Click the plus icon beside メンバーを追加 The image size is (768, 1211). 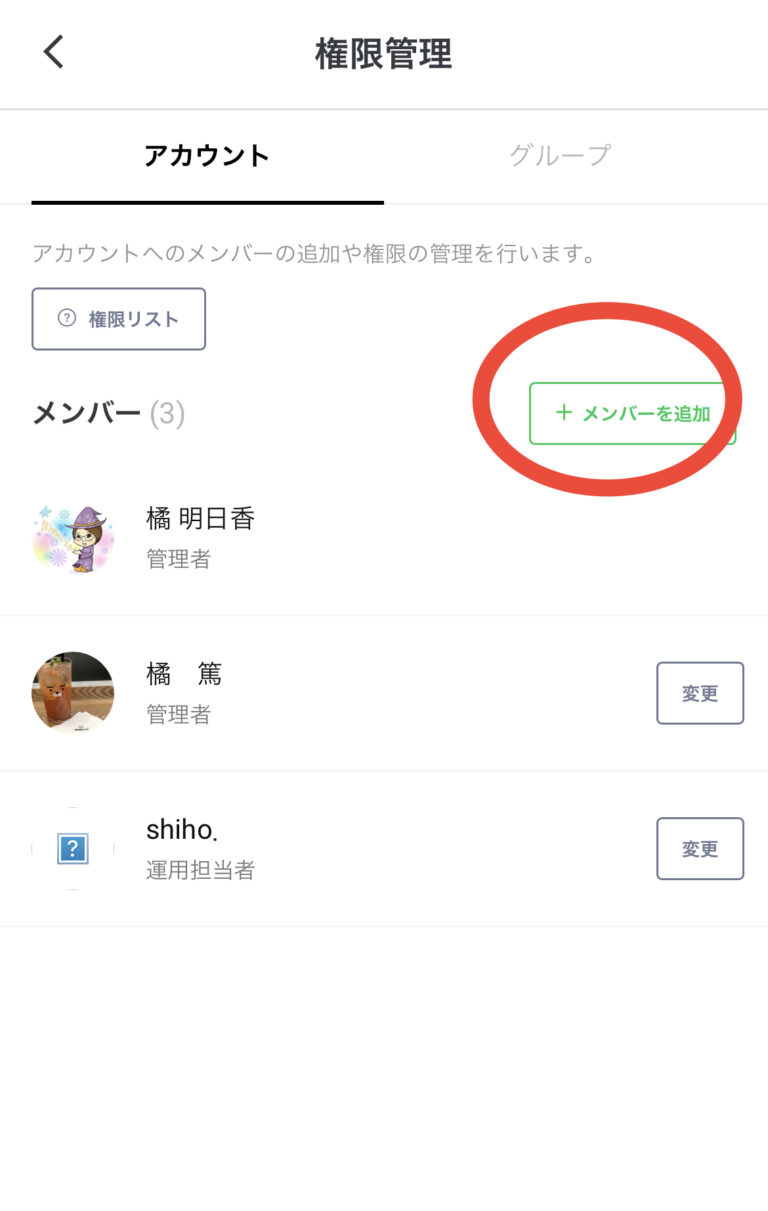[563, 413]
